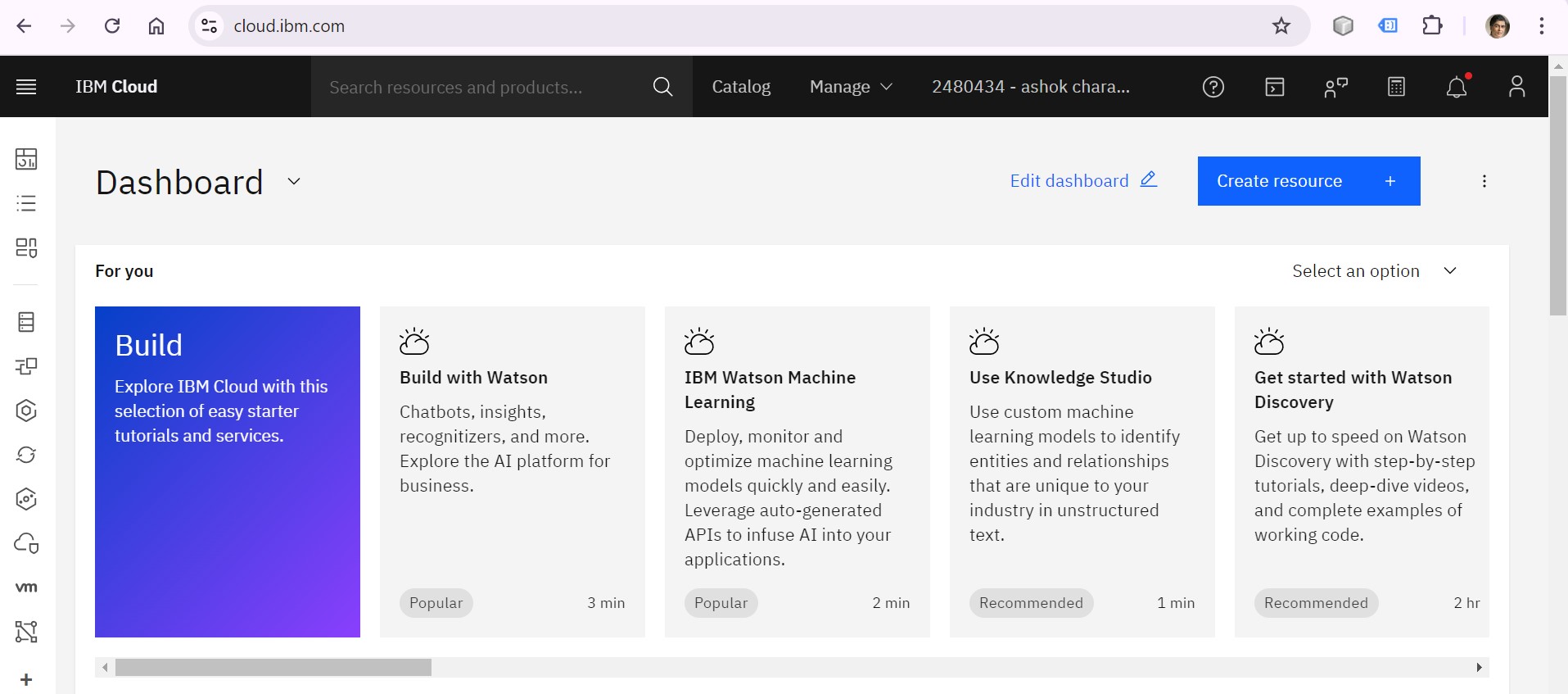Click the Edit dashboard link
This screenshot has height=694, width=1568.
pos(1083,180)
